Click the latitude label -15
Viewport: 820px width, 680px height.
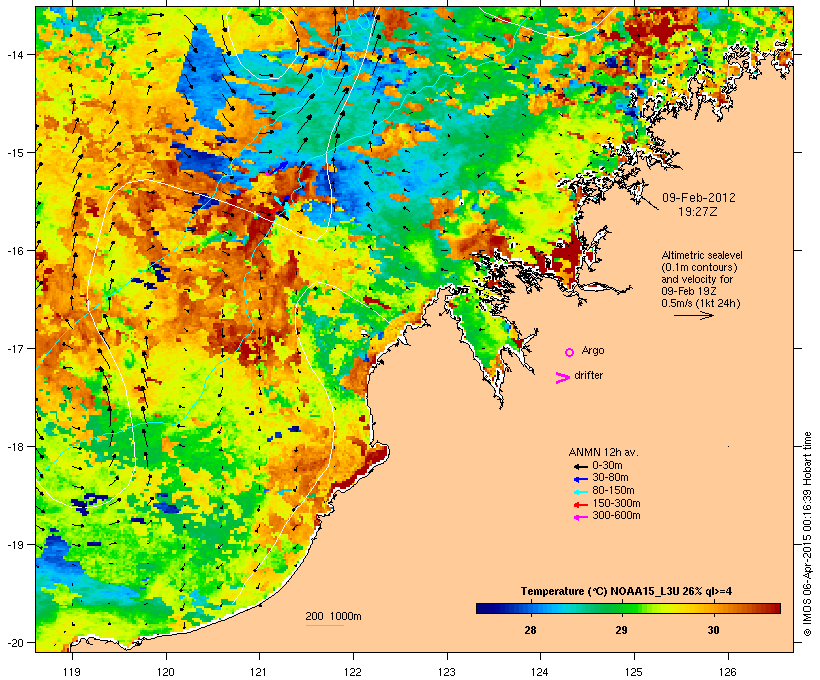(x=14, y=153)
